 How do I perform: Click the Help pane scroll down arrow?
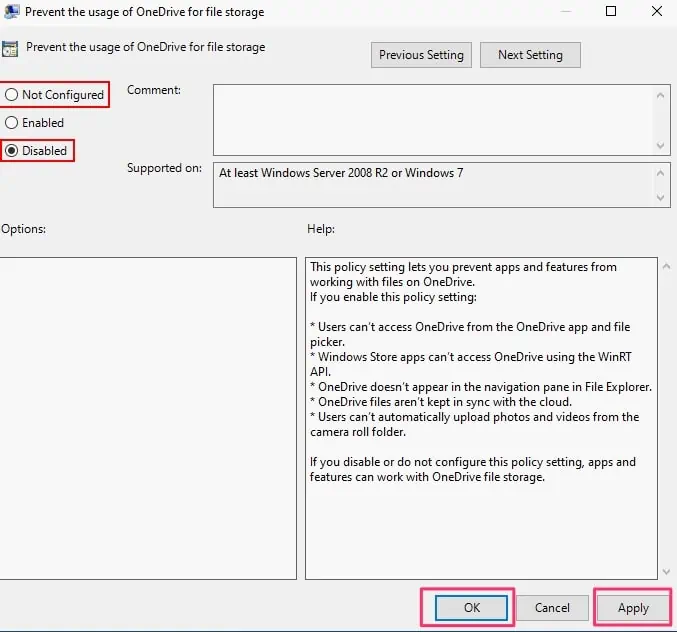(666, 572)
